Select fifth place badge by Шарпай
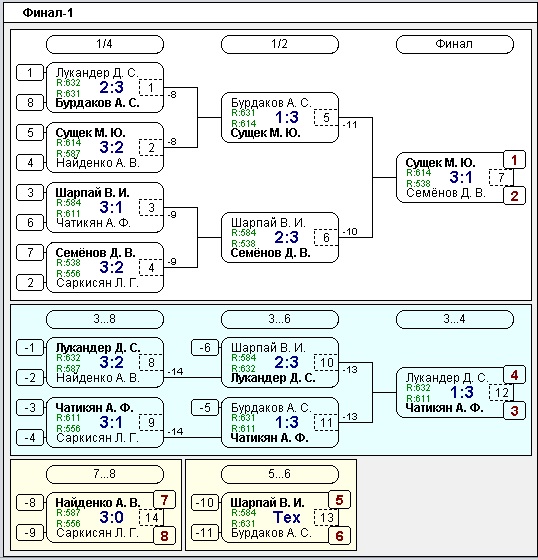Image resolution: width=538 pixels, height=560 pixels. click(x=339, y=500)
